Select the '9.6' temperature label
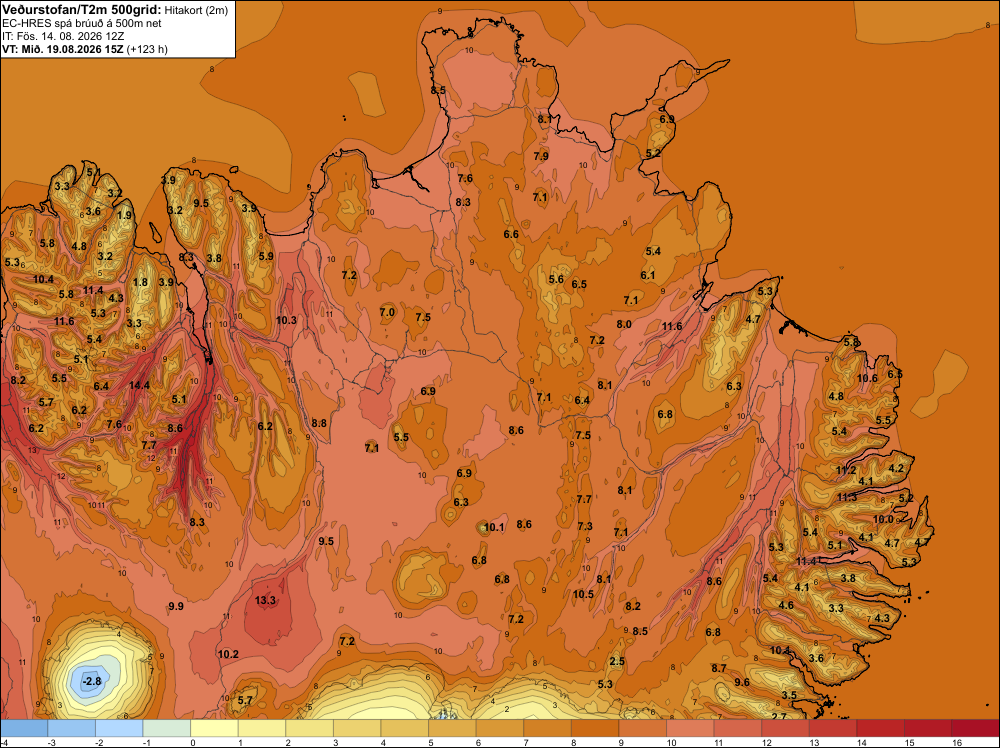The image size is (1000, 748). pos(742,682)
